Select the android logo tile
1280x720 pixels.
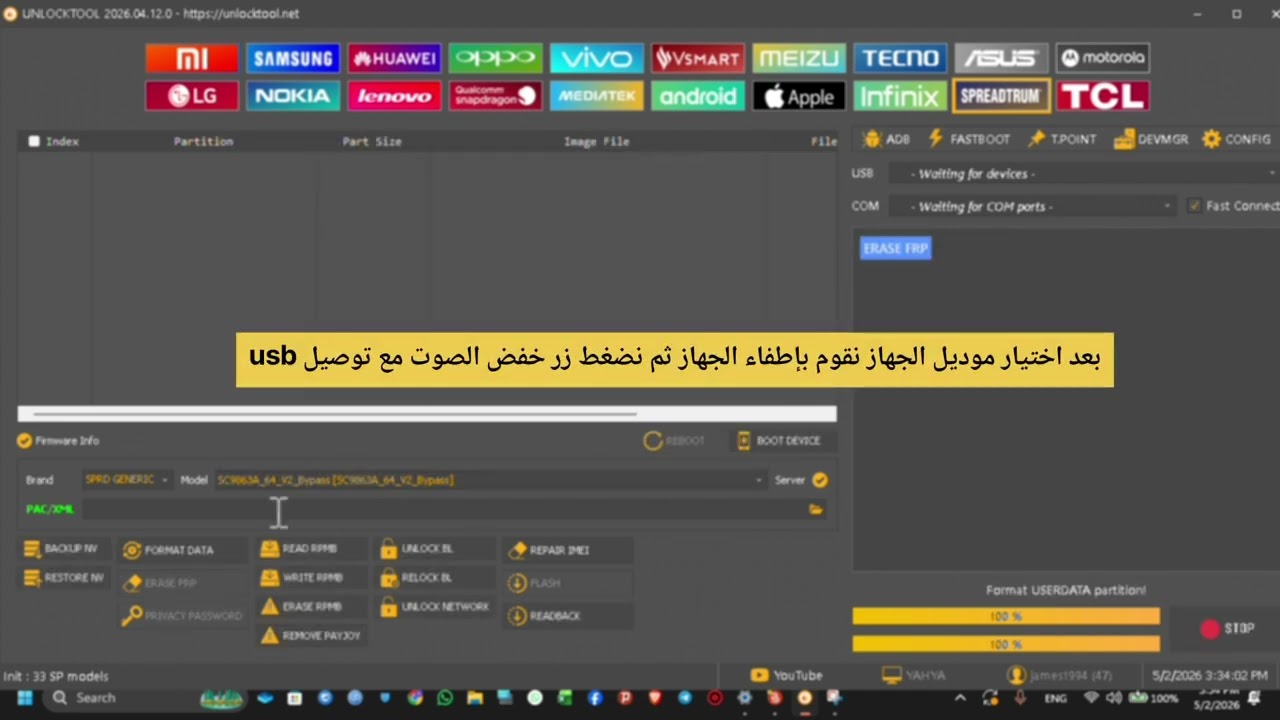coord(697,96)
